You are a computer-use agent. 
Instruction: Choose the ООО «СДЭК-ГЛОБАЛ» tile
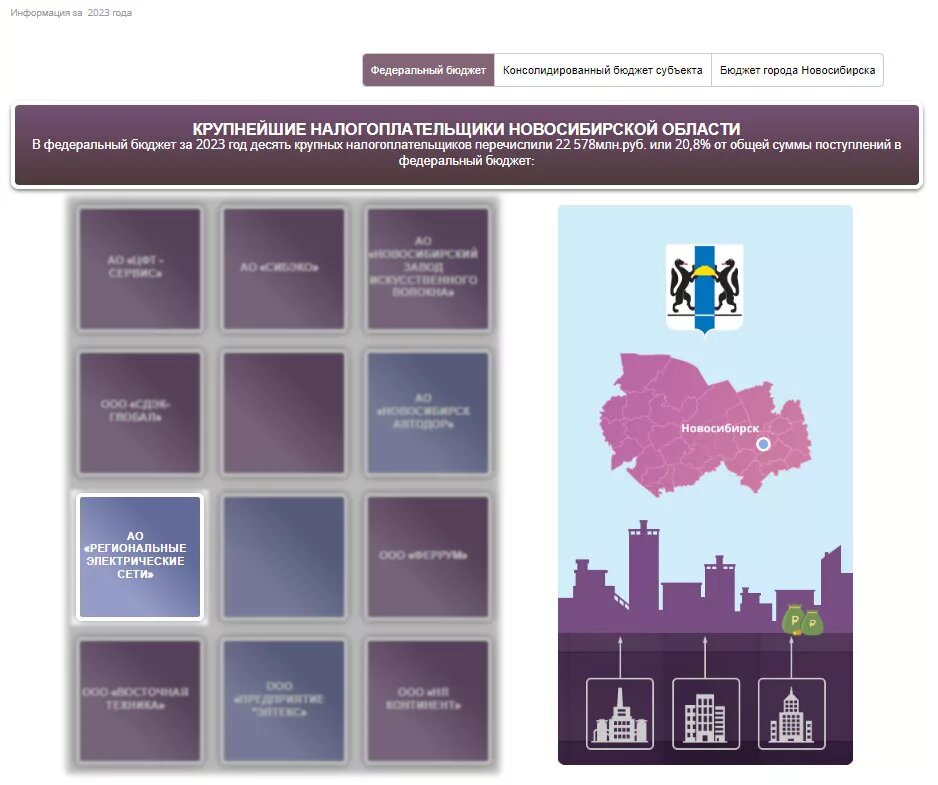point(139,413)
